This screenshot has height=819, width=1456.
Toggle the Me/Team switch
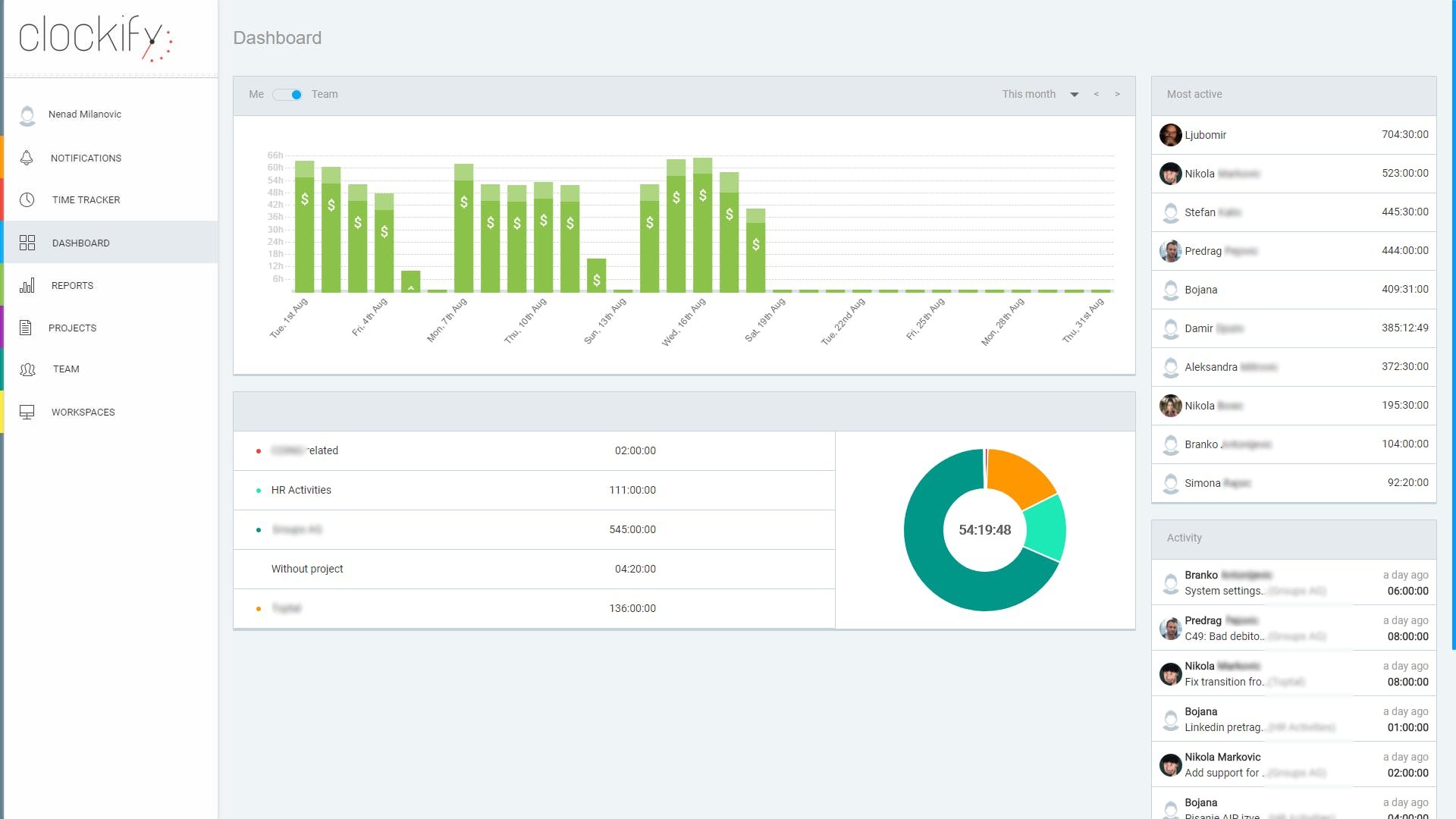(287, 95)
